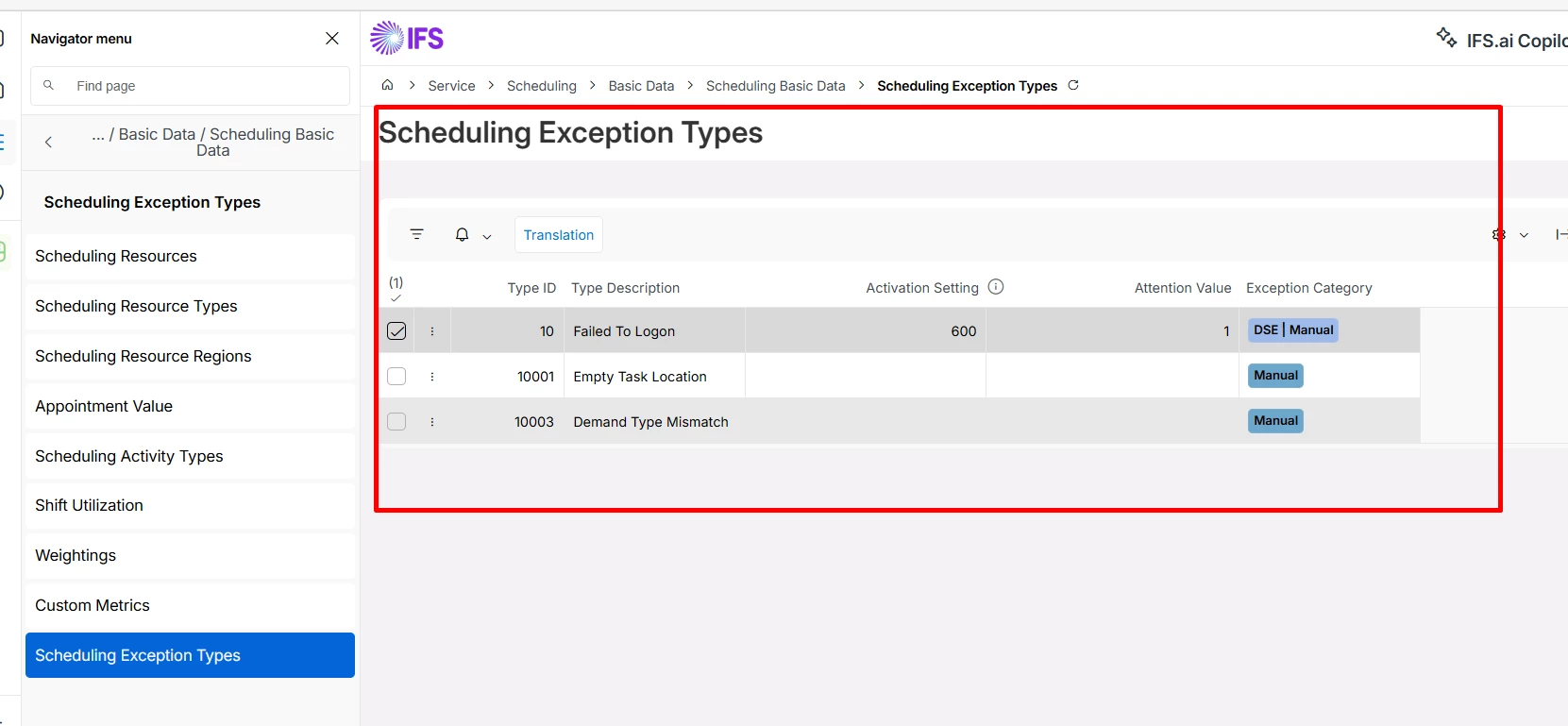Close the Navigator menu
Viewport: 1568px width, 726px height.
332,38
